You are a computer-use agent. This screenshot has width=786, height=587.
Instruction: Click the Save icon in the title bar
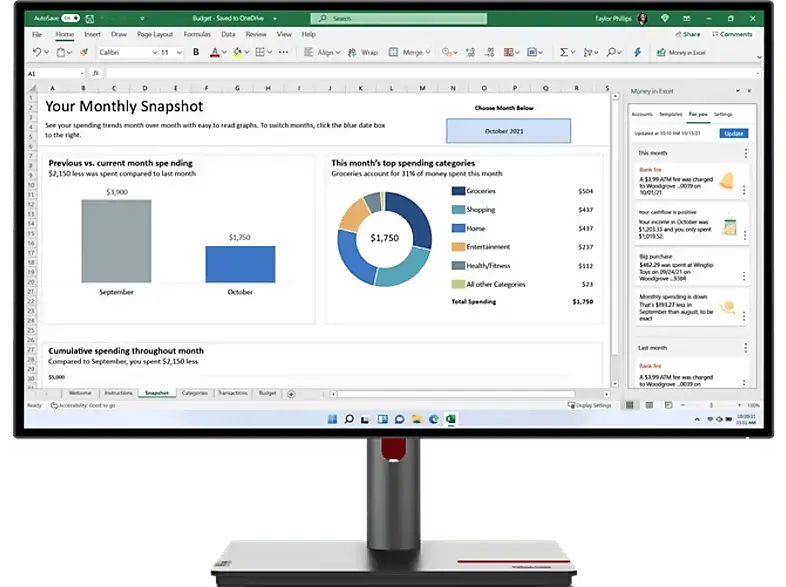tap(90, 19)
